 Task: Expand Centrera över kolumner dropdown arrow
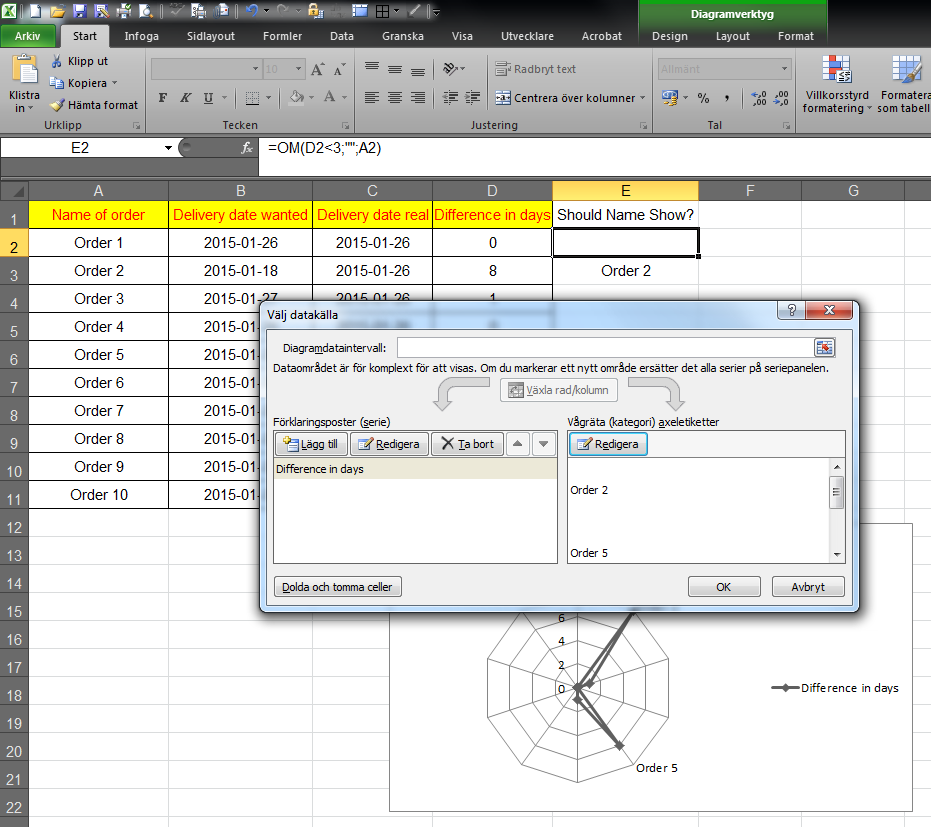[642, 98]
